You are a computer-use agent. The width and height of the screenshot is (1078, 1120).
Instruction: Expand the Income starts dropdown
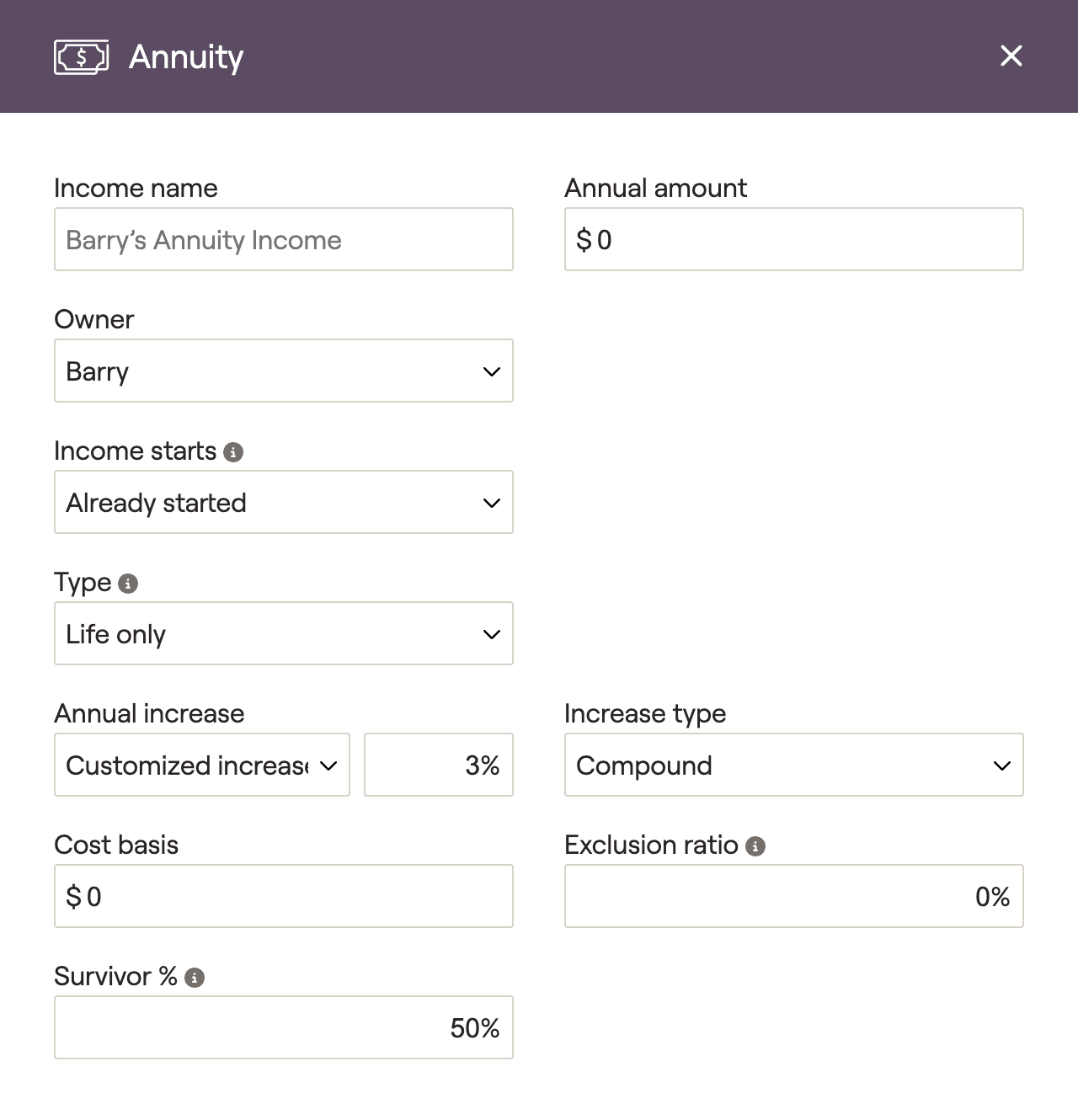[x=284, y=502]
